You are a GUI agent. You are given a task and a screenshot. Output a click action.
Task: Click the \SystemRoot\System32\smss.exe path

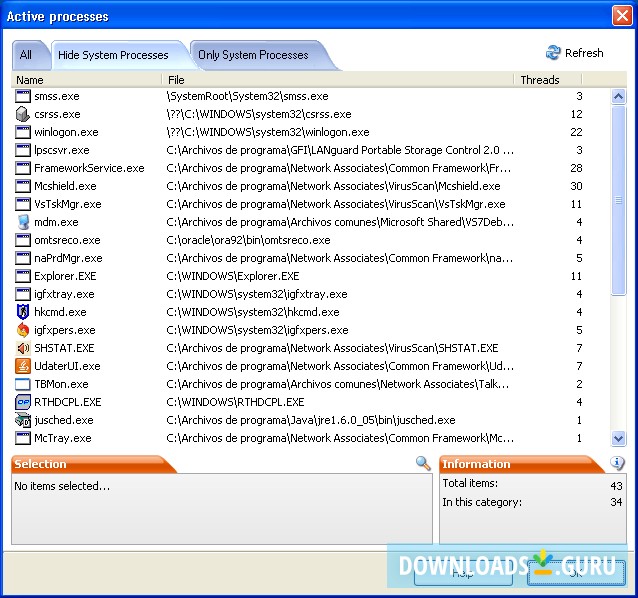[247, 96]
